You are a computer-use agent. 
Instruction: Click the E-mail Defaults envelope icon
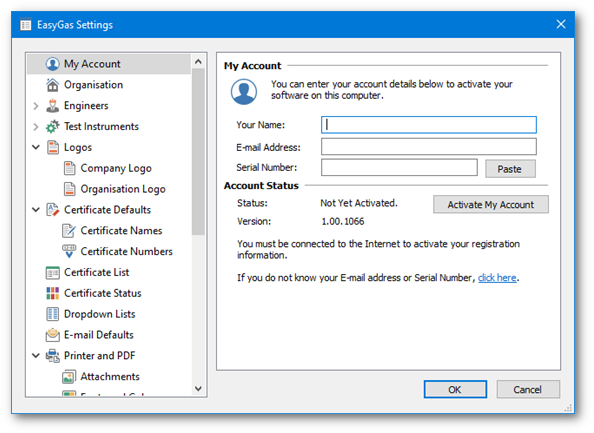click(53, 335)
